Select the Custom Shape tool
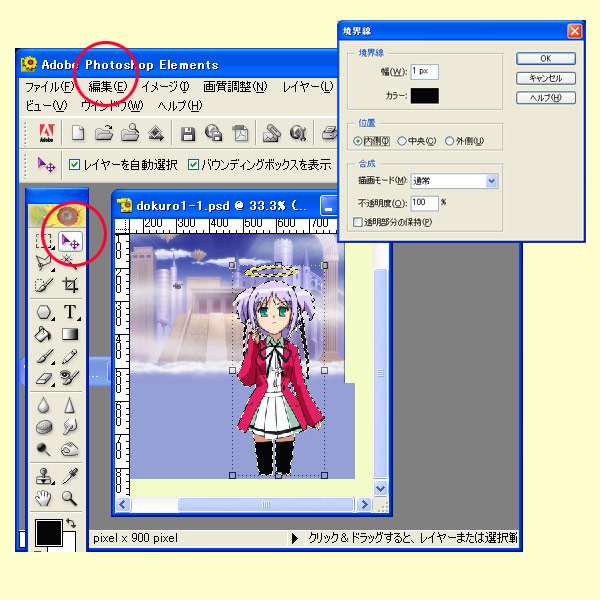The height and width of the screenshot is (600, 600). pos(44,312)
